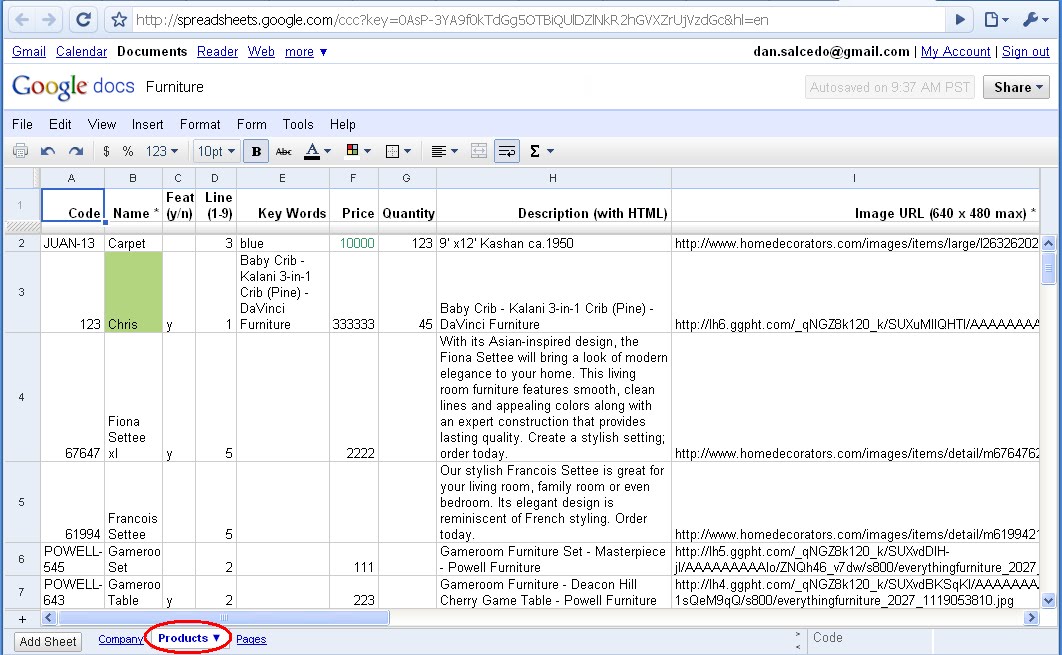Click the merge cells icon
The width and height of the screenshot is (1062, 655).
click(x=479, y=151)
